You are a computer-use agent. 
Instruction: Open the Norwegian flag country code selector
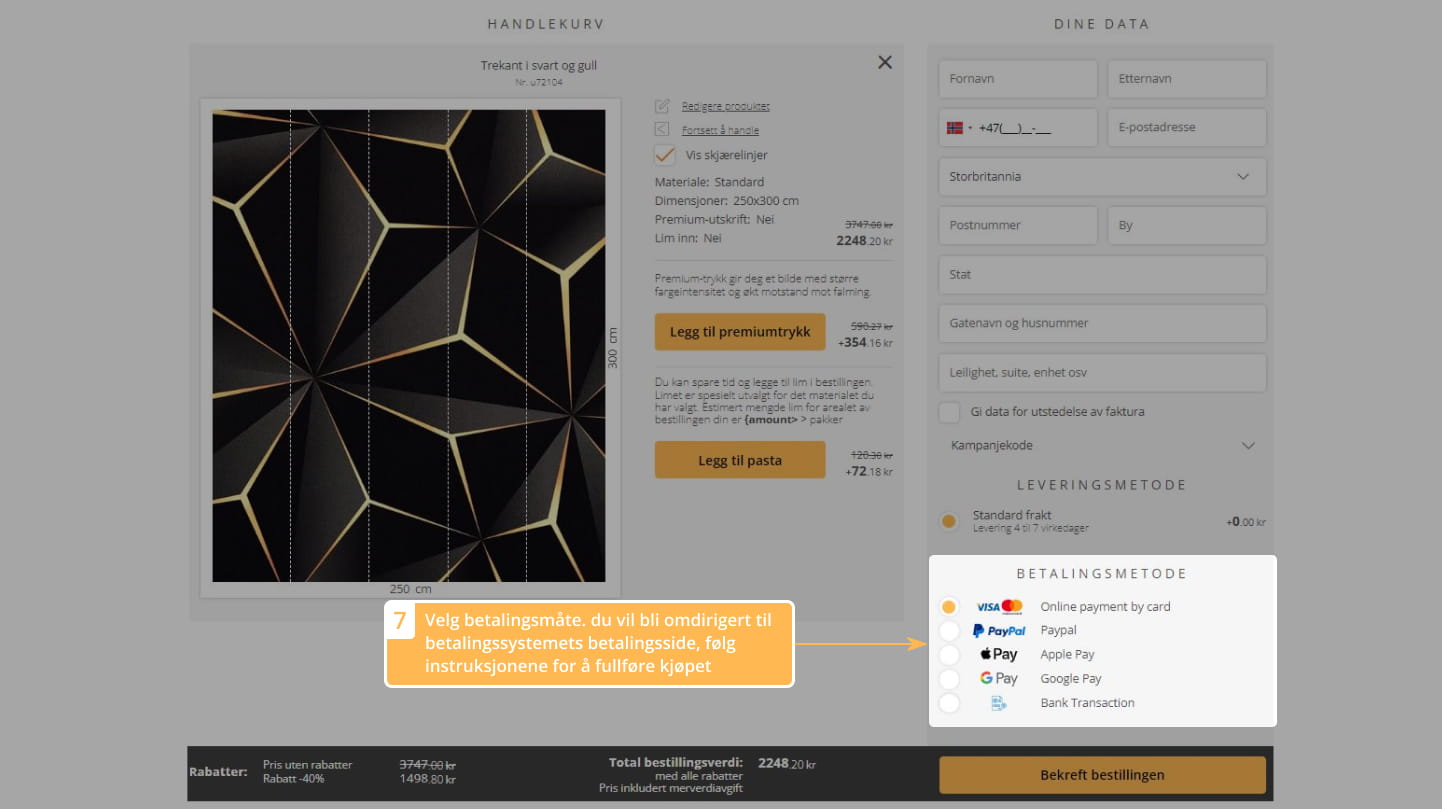(x=958, y=128)
